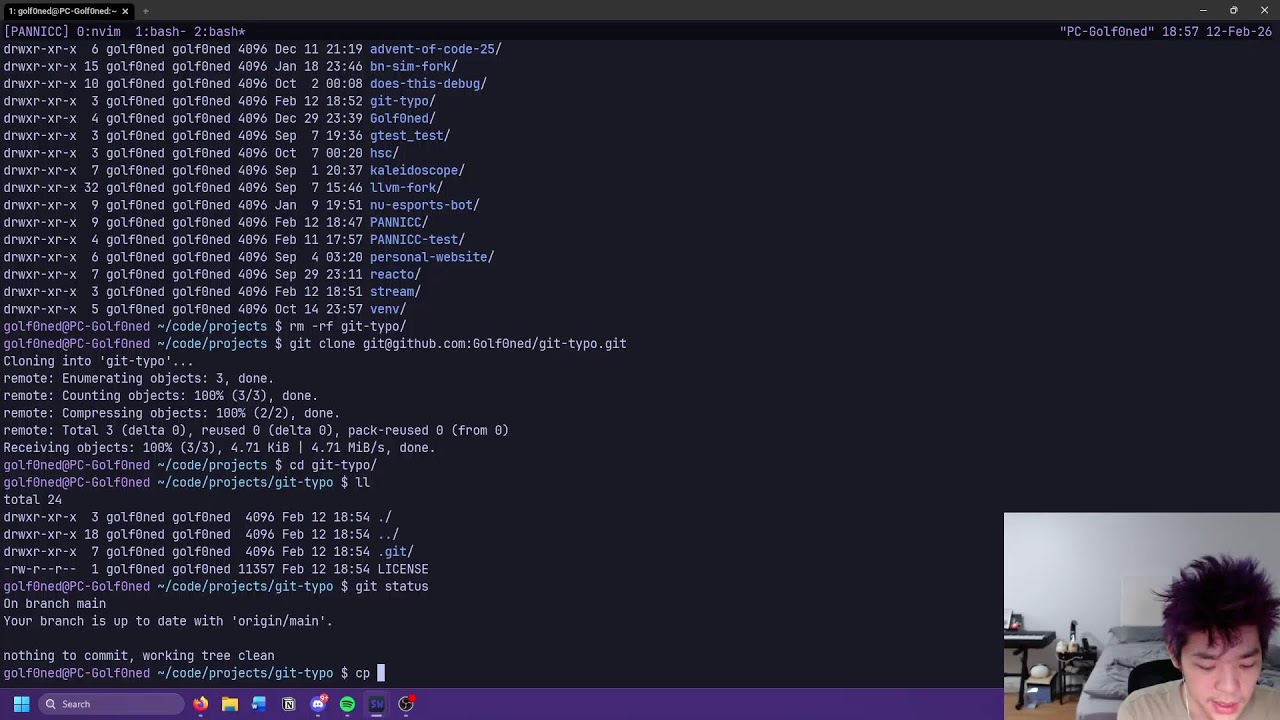
Task: Click the "Cloning into 'git-typo'..." line
Action: [98, 361]
